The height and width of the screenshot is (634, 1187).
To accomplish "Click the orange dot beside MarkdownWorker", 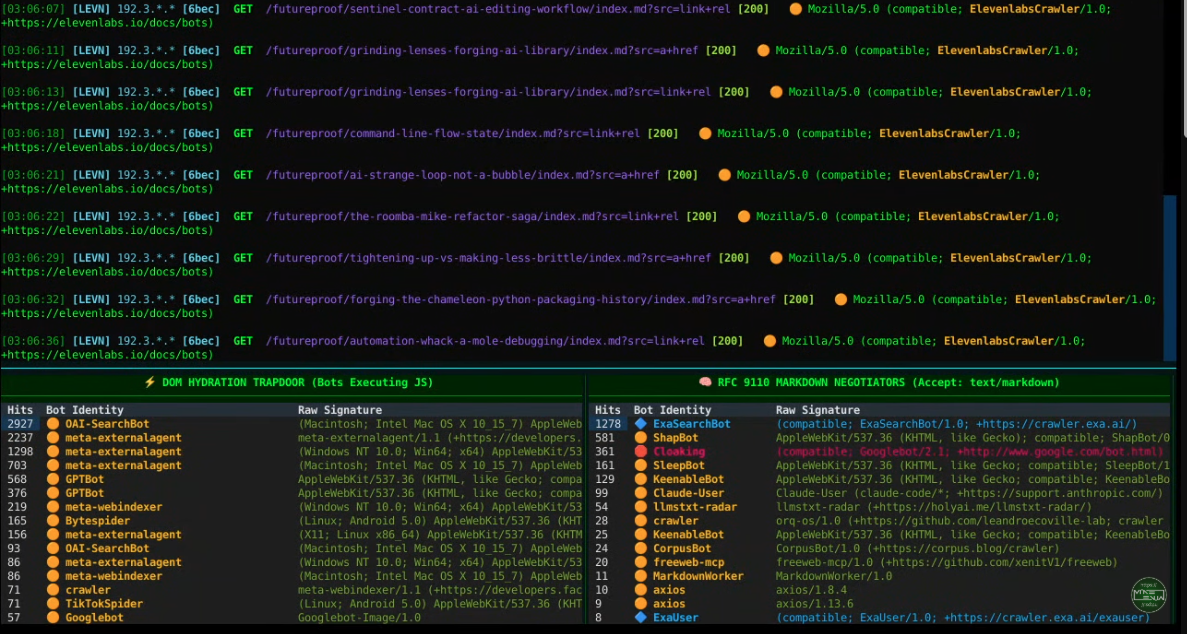I will coord(640,576).
